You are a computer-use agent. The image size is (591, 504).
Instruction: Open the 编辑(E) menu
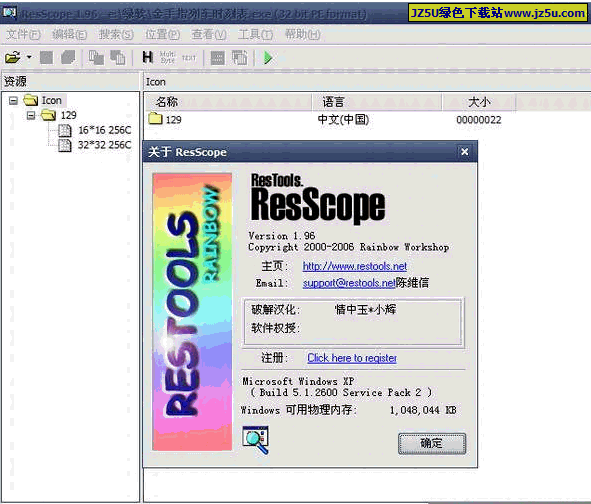tap(69, 35)
